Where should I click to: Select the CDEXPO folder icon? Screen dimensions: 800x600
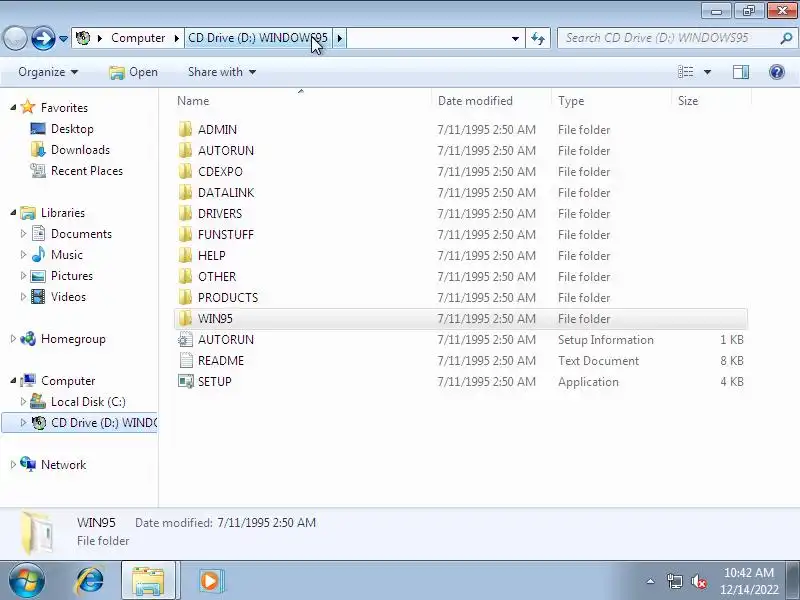(185, 171)
